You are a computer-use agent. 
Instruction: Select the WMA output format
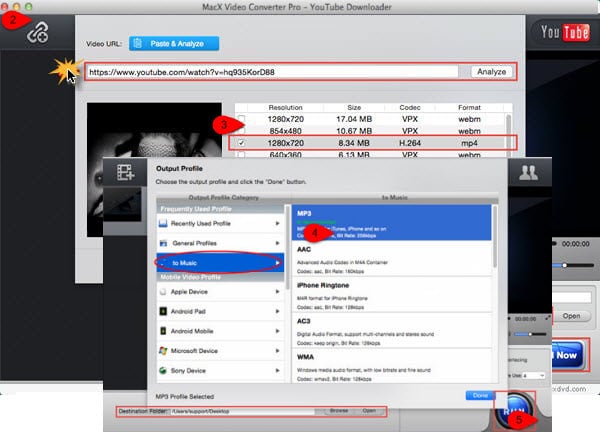click(x=391, y=367)
